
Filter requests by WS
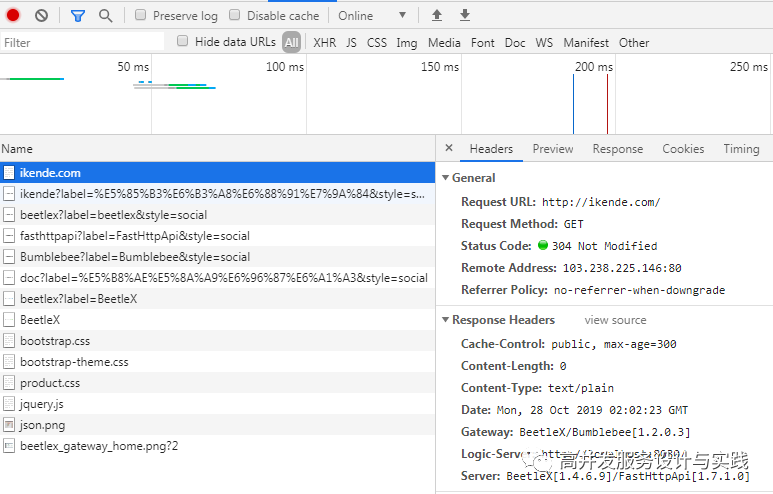tap(544, 43)
